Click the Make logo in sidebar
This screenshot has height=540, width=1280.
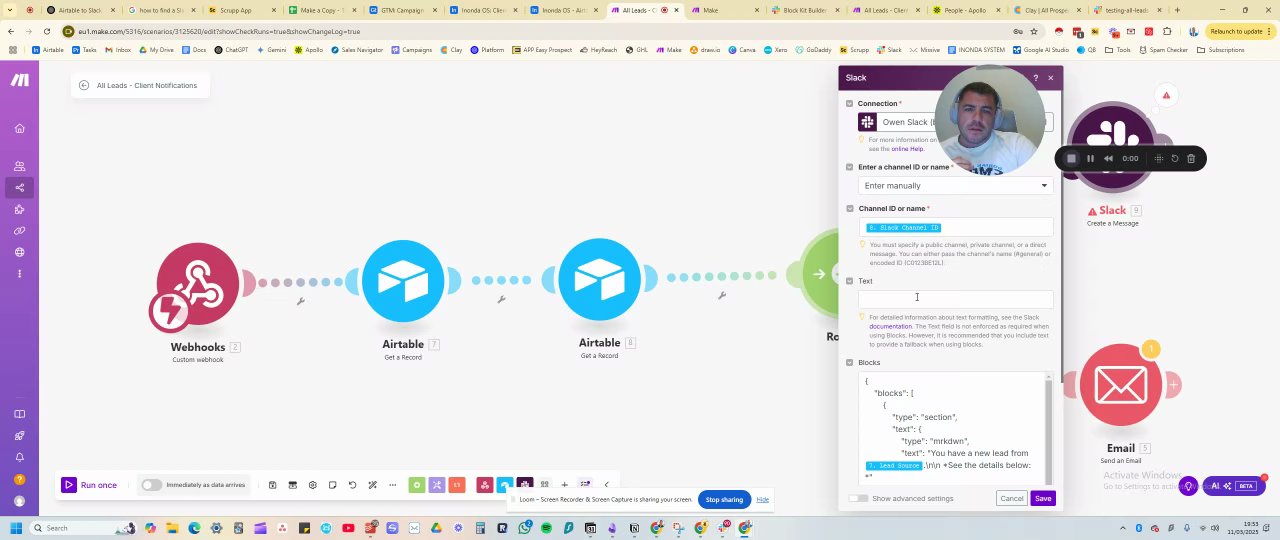coord(19,80)
